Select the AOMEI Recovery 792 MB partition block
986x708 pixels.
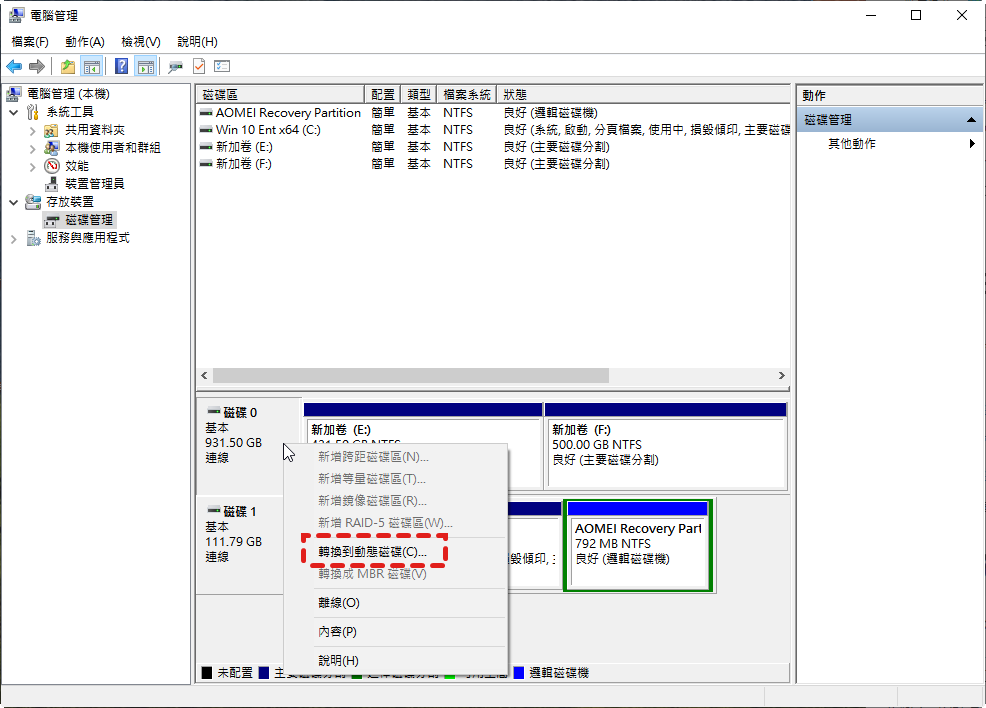(x=638, y=546)
